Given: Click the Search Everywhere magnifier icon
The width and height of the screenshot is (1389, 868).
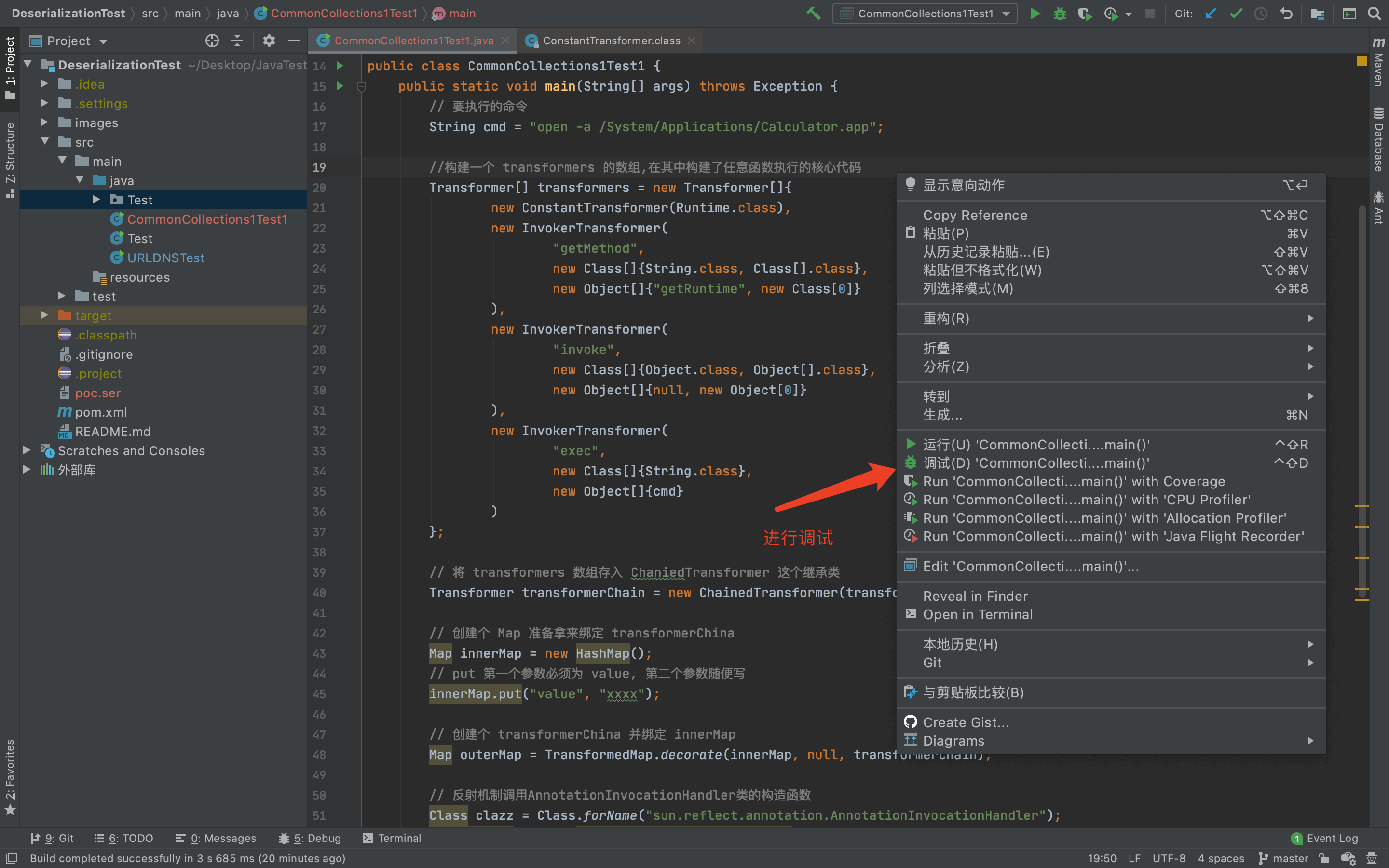Looking at the screenshot, I should click(x=1374, y=13).
